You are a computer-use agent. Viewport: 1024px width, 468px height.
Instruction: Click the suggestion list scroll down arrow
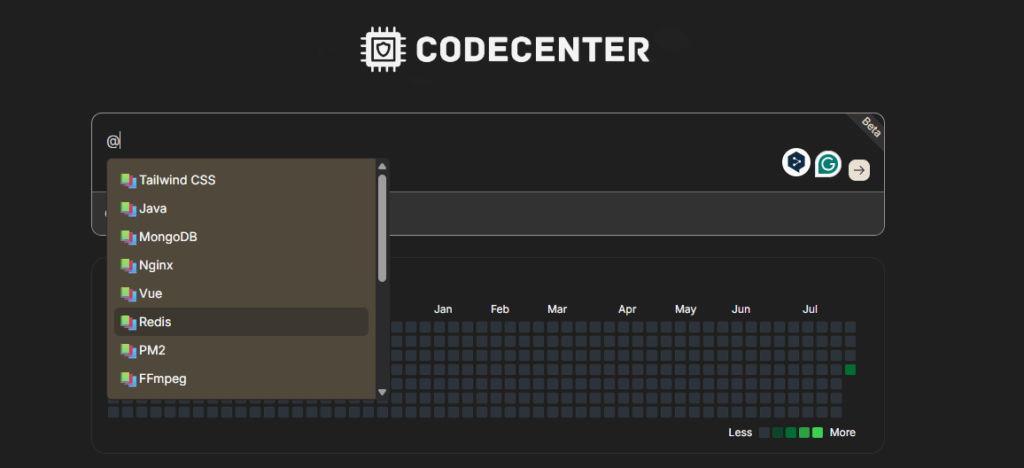pyautogui.click(x=382, y=392)
